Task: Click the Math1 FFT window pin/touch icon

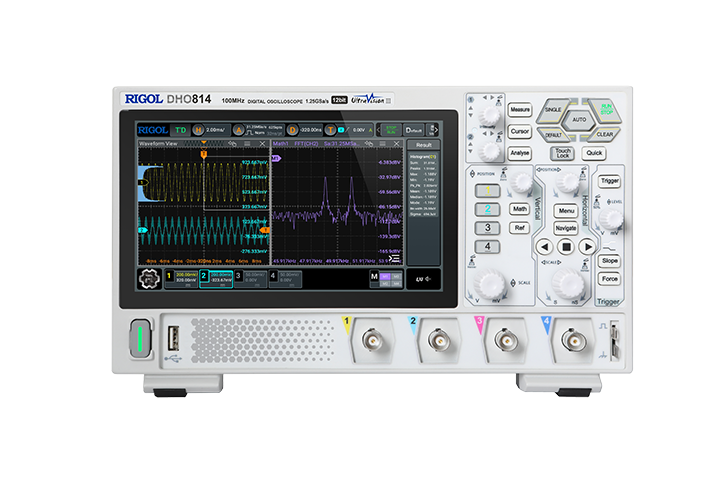Action: (x=368, y=144)
